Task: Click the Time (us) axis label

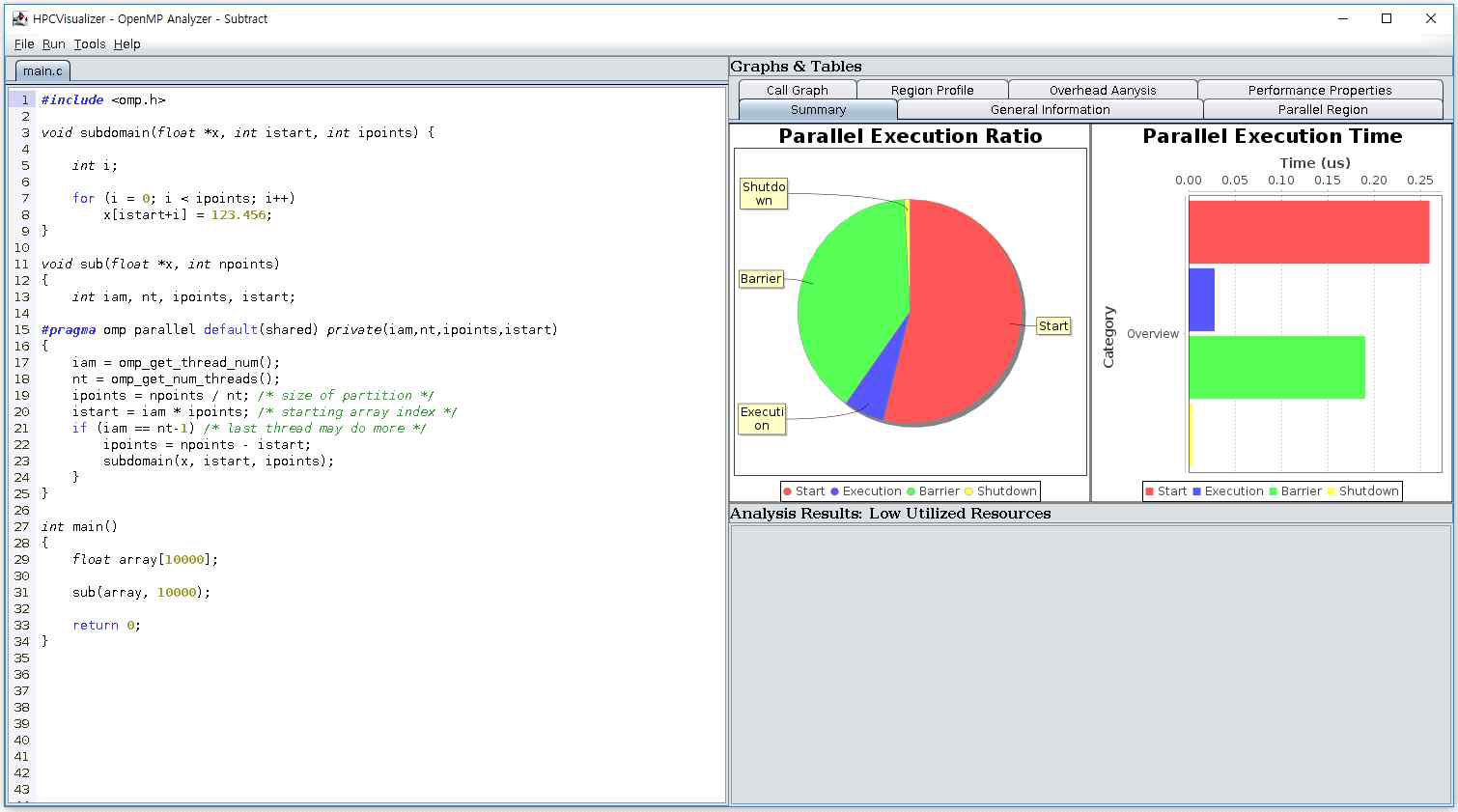Action: [1315, 163]
